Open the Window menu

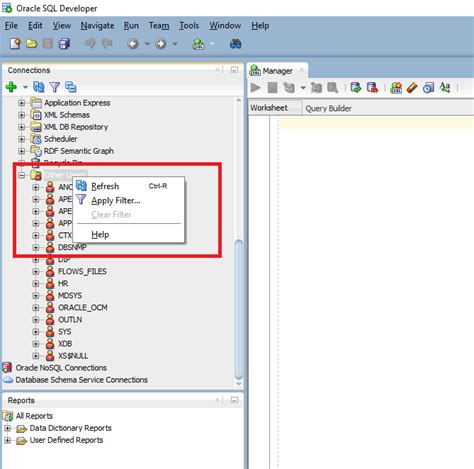[225, 26]
